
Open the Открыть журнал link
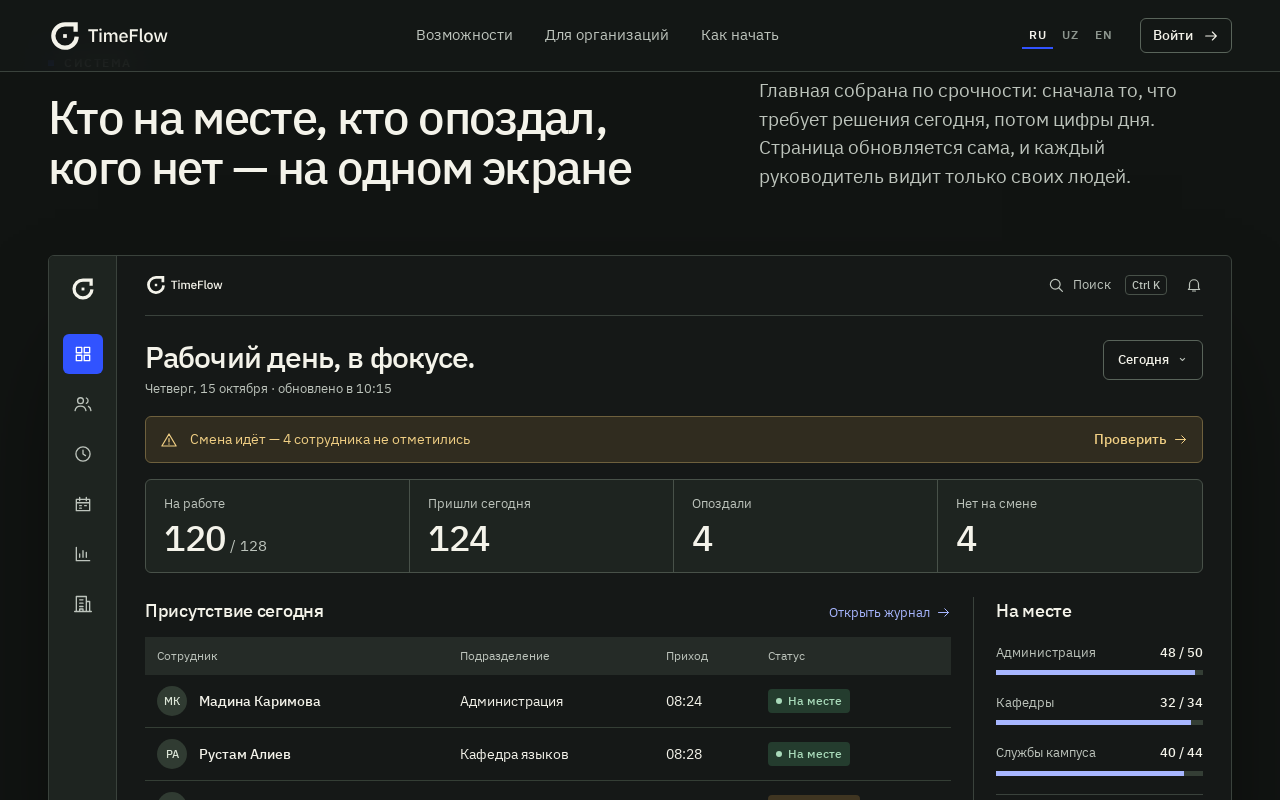click(889, 612)
